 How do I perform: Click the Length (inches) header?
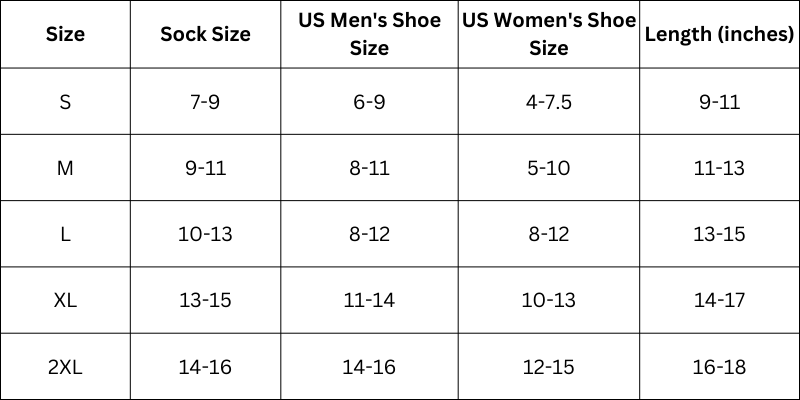(719, 34)
